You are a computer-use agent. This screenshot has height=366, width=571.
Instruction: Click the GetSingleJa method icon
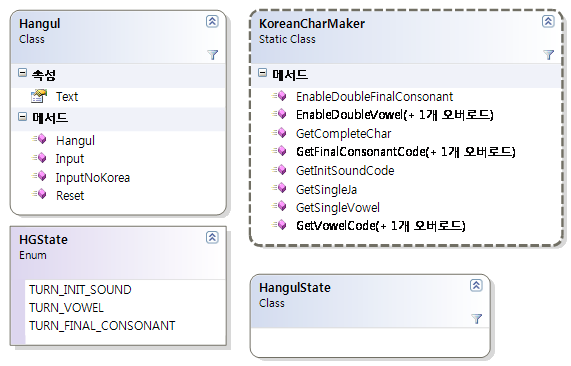click(x=279, y=188)
